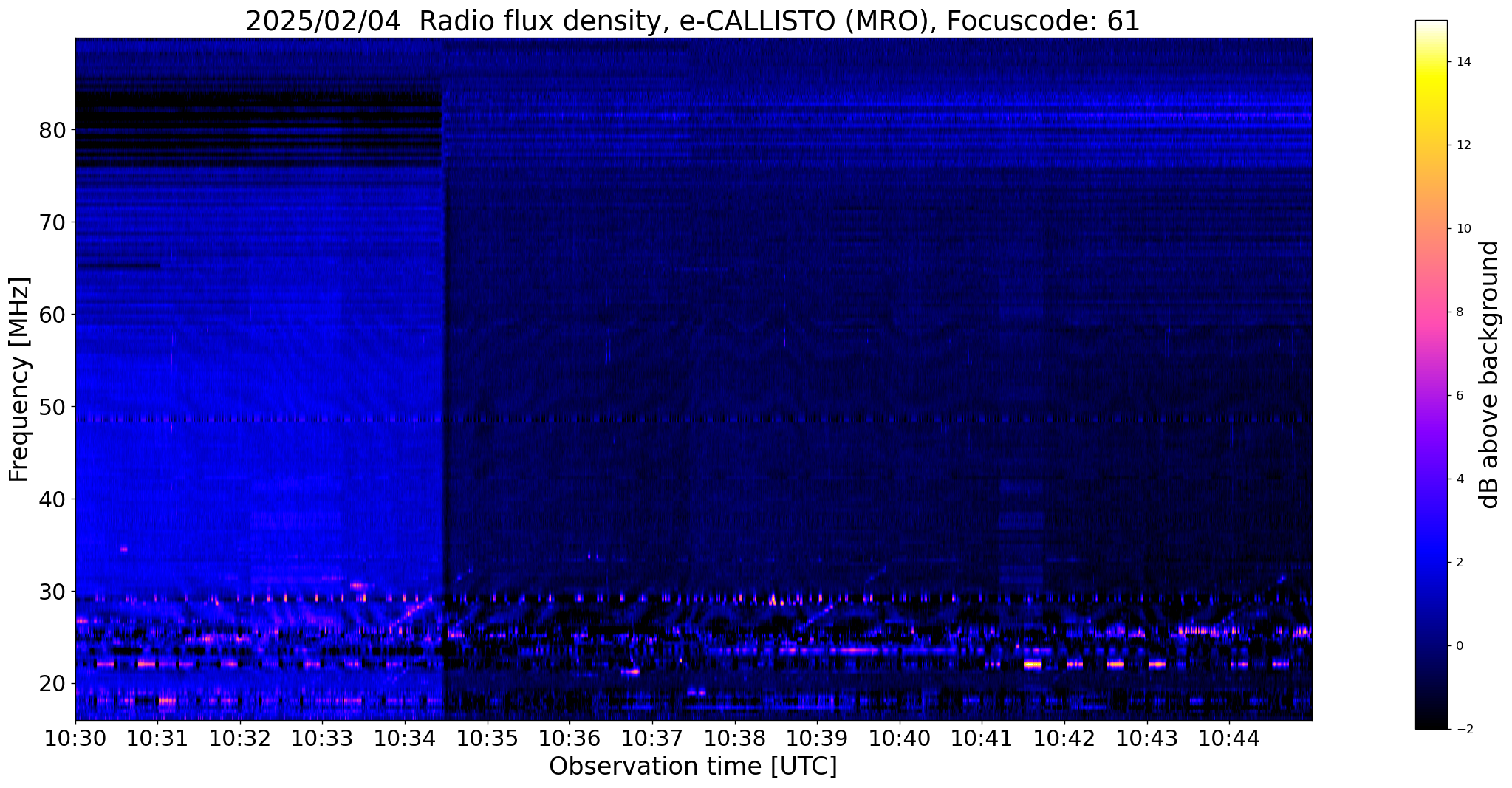
Task: Click the 10:36 time tick label
Action: [569, 738]
